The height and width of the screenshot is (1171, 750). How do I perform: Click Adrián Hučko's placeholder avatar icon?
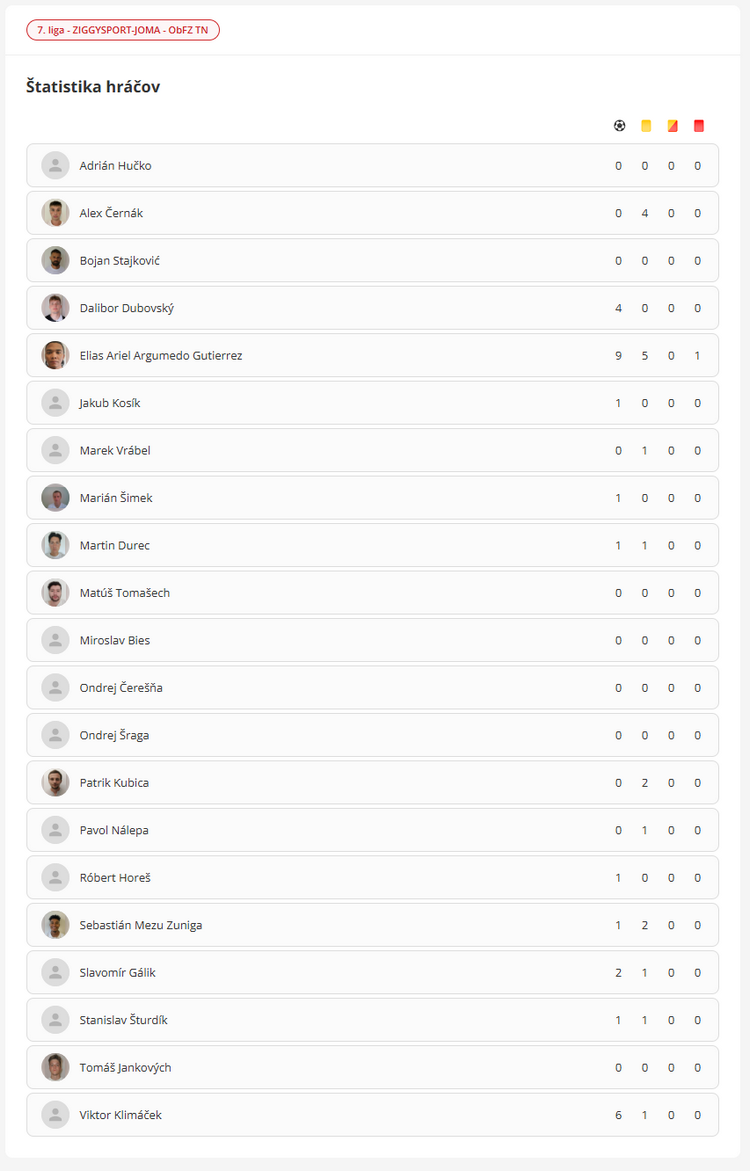55,166
